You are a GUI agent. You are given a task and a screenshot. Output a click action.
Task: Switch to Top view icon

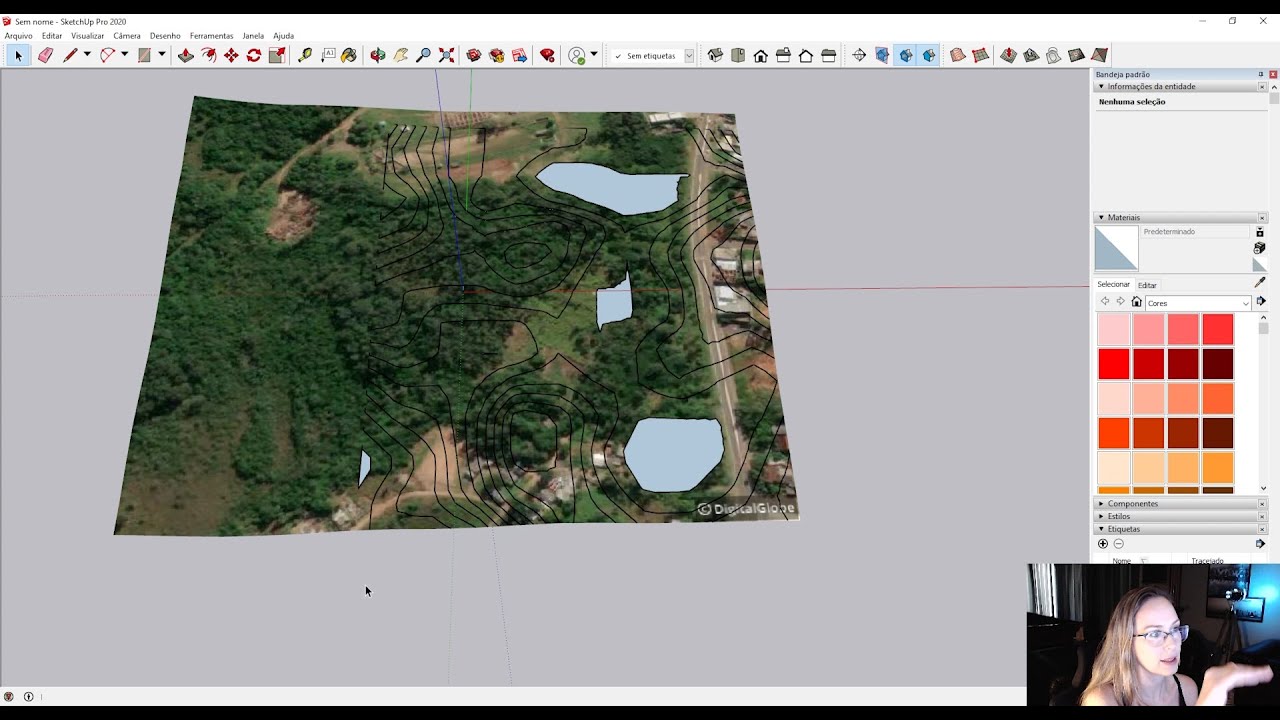coord(738,56)
